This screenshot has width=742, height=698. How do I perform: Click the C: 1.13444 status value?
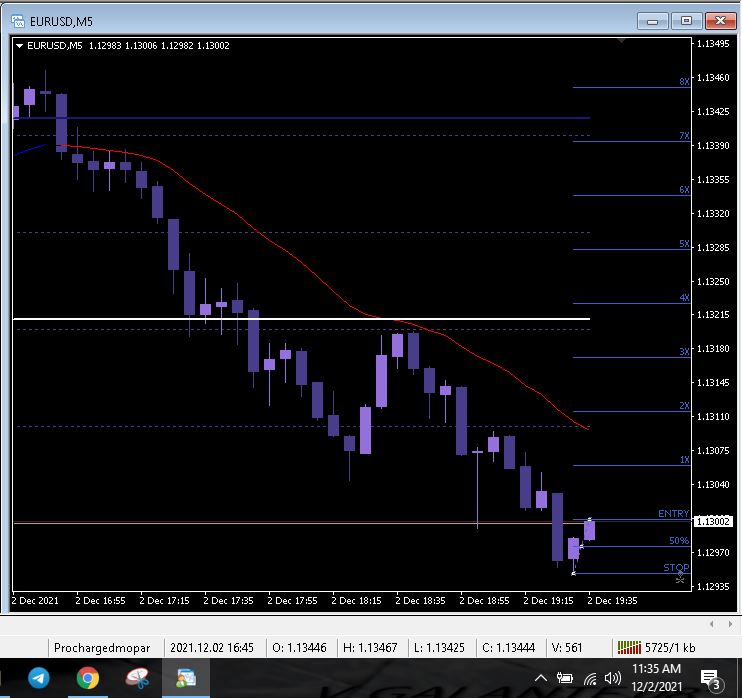tap(508, 648)
